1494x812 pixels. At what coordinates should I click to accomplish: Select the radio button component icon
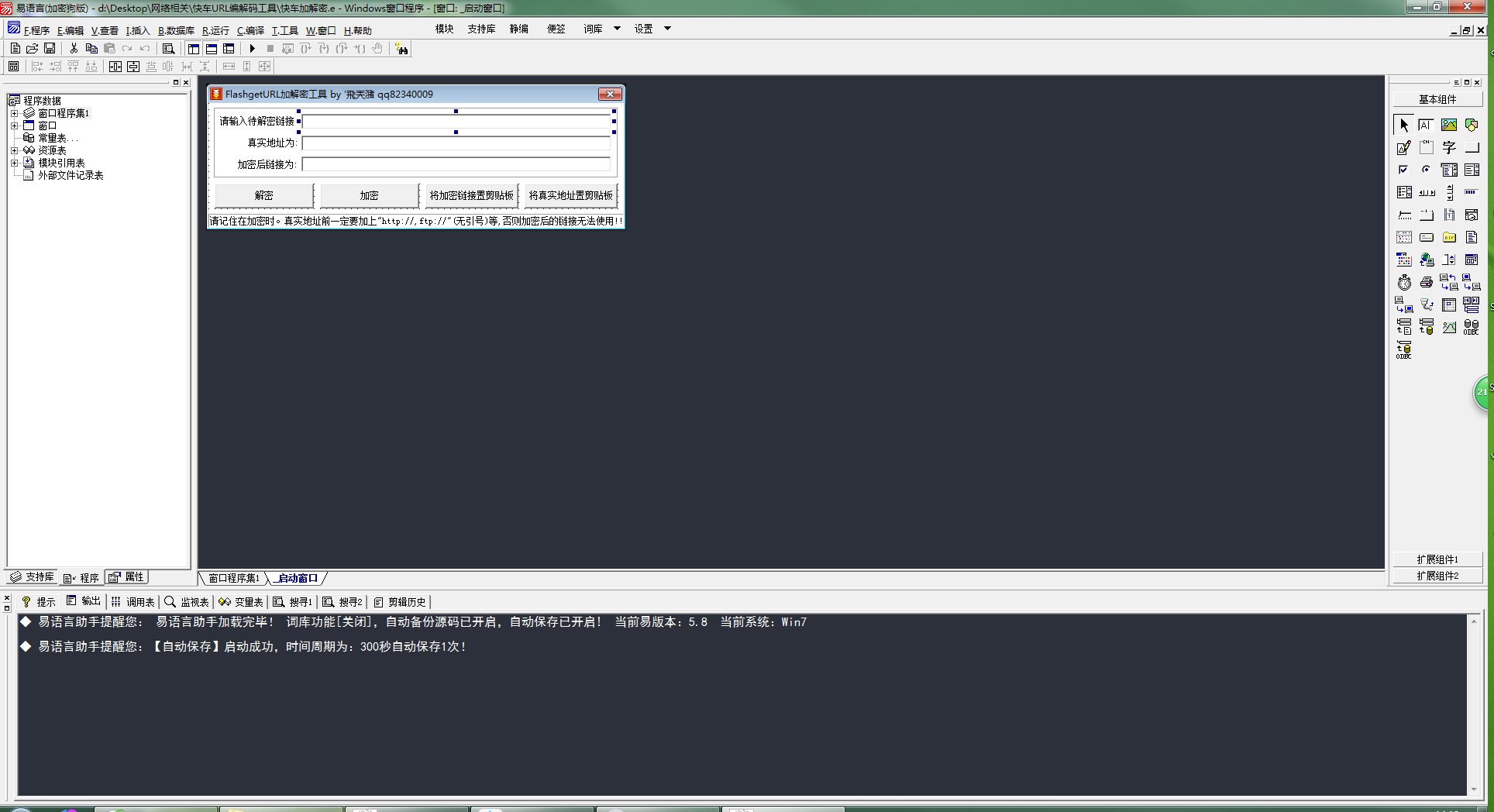(1427, 170)
